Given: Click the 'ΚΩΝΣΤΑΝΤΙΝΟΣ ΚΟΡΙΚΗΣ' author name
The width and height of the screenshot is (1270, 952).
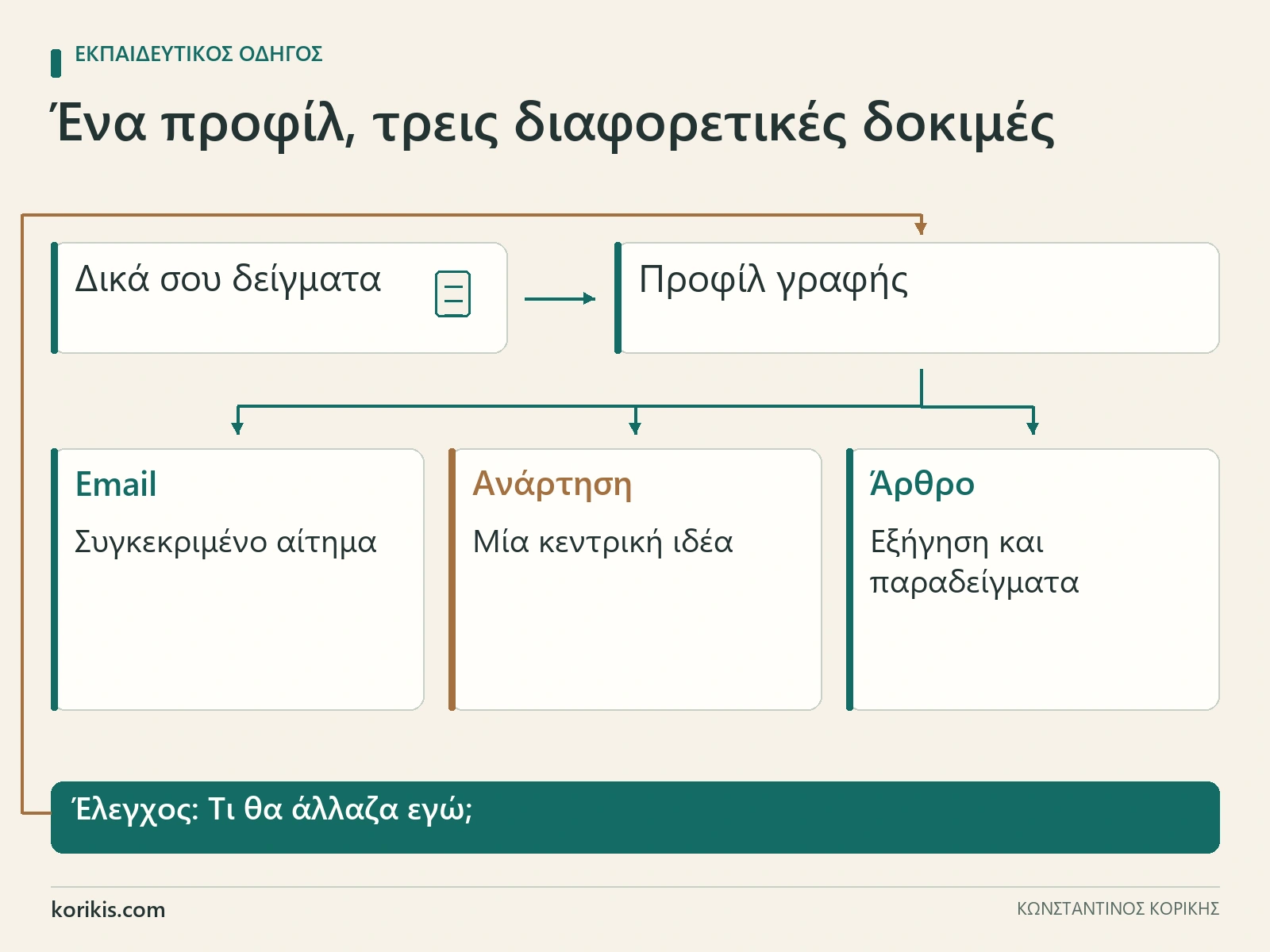Looking at the screenshot, I should point(1118,909).
